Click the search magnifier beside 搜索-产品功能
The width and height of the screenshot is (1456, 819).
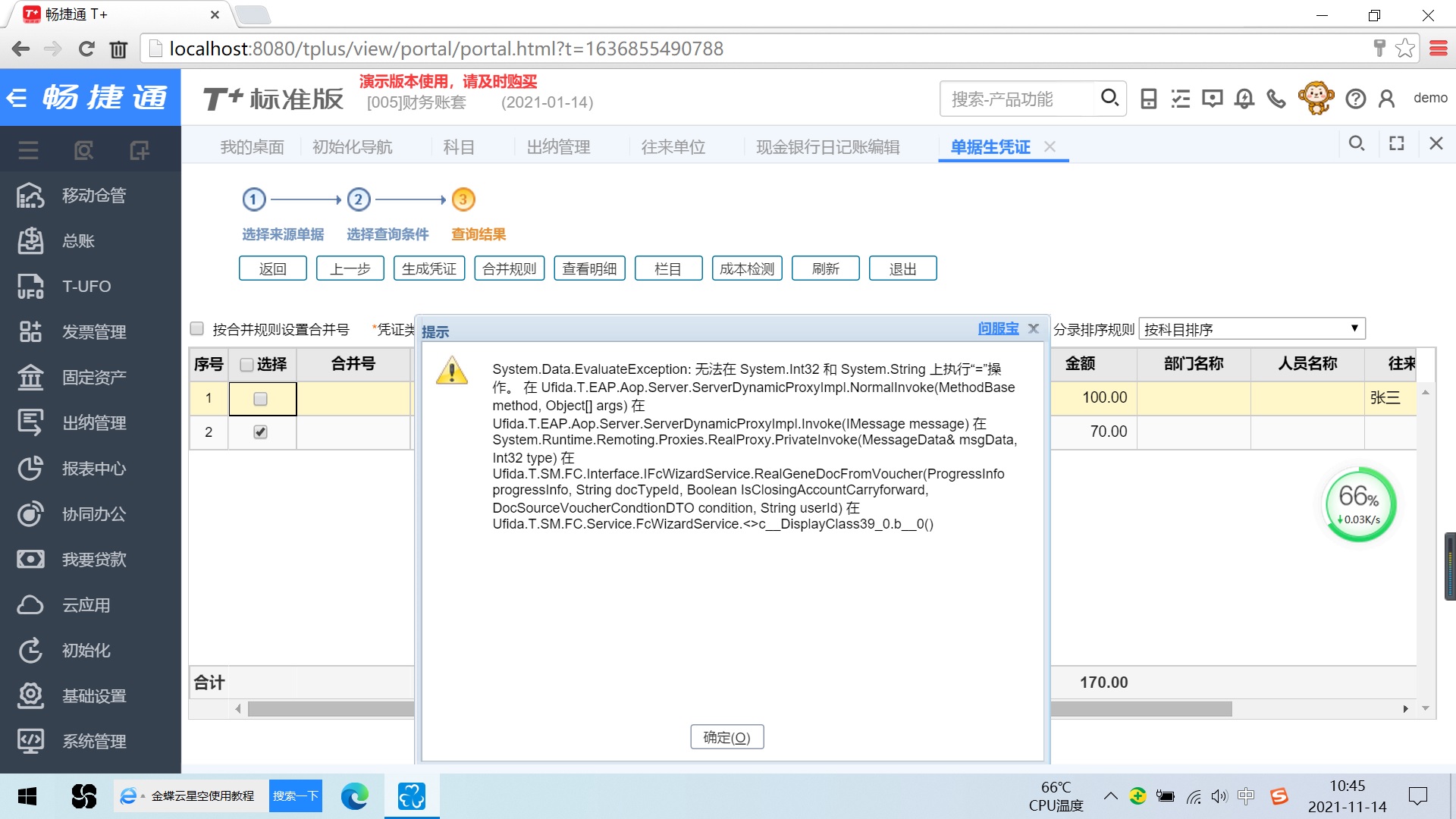tap(1109, 98)
